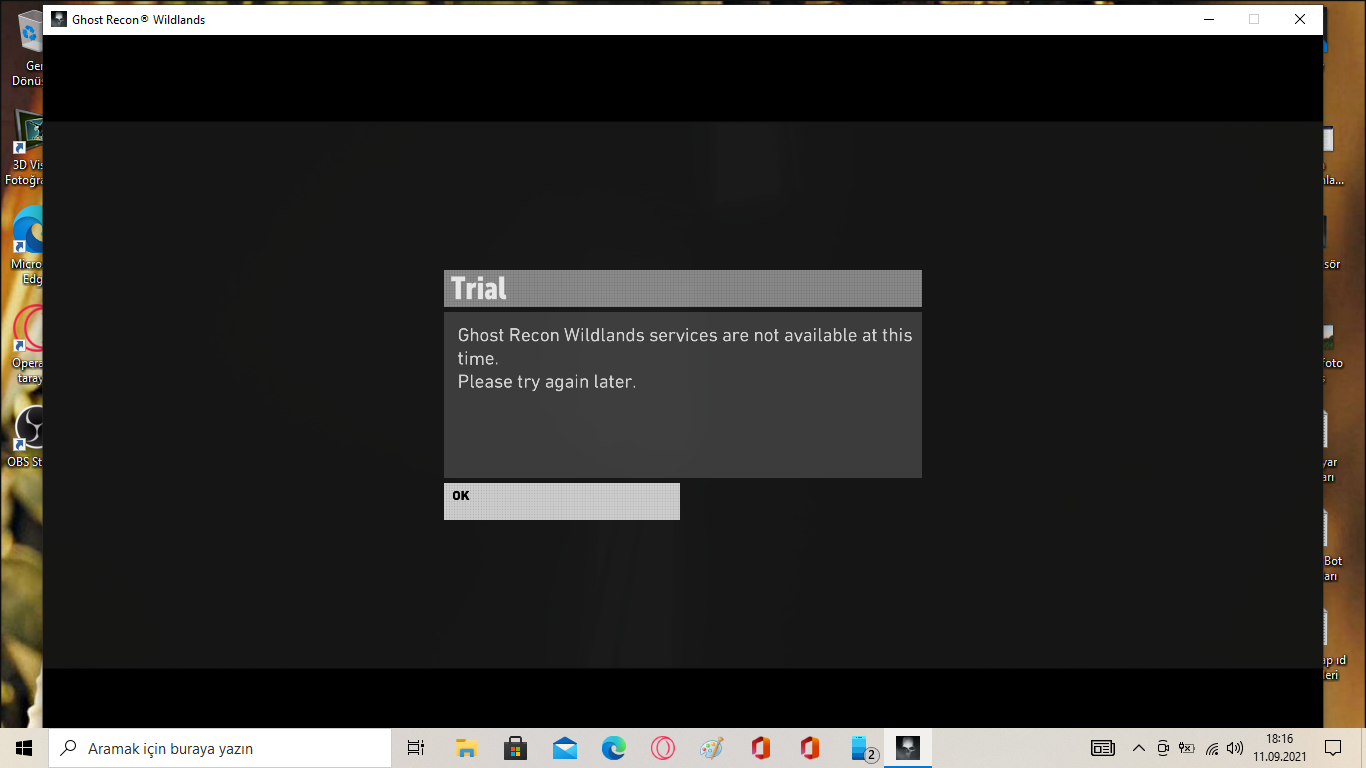
Task: Click the "Aramak için buraya yazın" search box
Action: (x=219, y=748)
